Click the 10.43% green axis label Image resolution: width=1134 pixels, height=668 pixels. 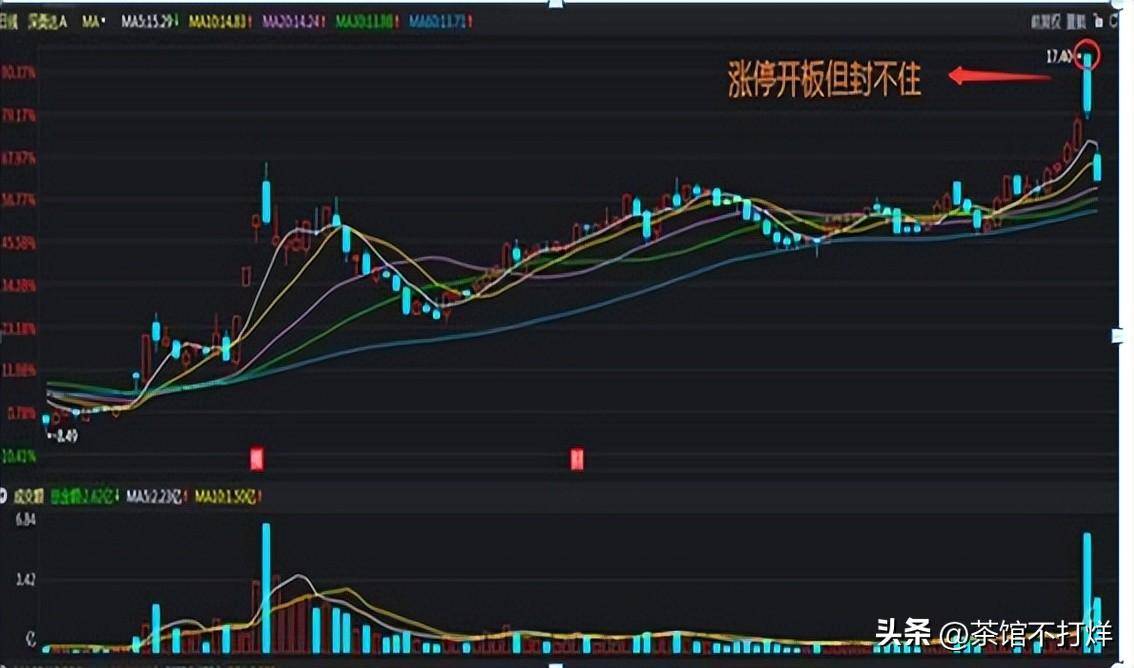coord(18,456)
